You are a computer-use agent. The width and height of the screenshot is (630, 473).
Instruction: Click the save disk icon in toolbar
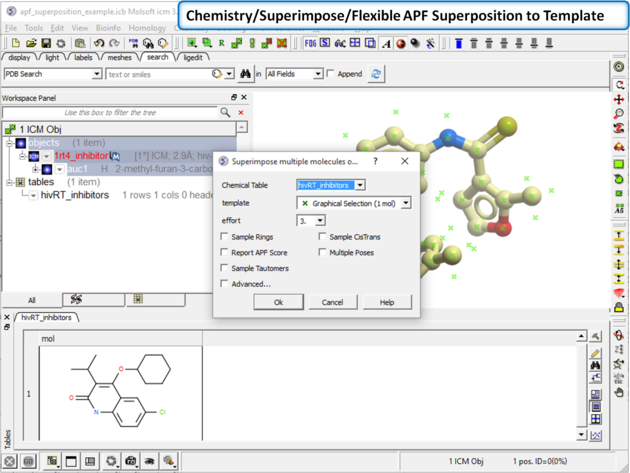tap(45, 44)
